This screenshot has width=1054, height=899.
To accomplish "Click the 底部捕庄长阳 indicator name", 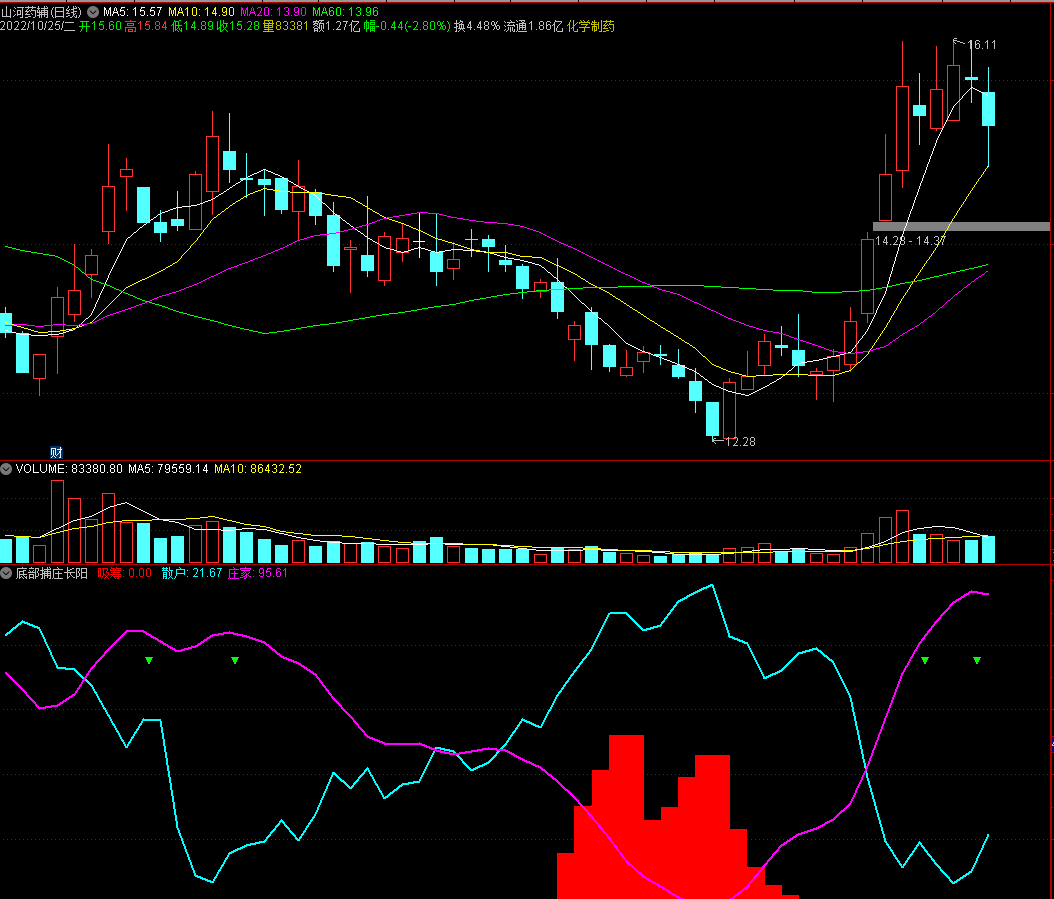I will point(51,573).
